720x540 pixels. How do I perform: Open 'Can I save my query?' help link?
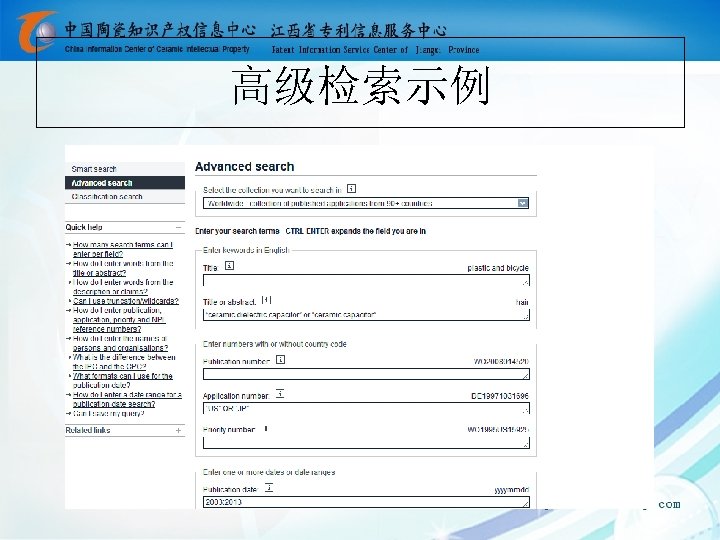click(x=108, y=414)
